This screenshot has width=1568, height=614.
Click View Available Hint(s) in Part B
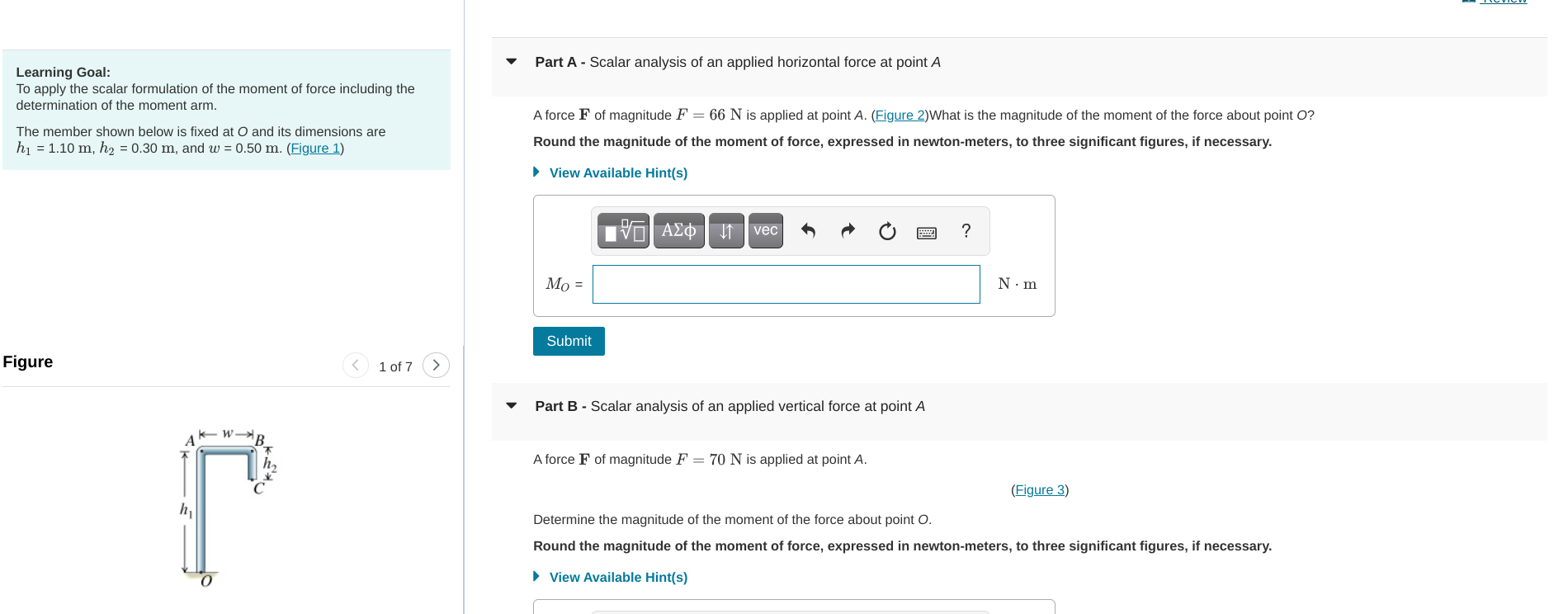pos(617,577)
